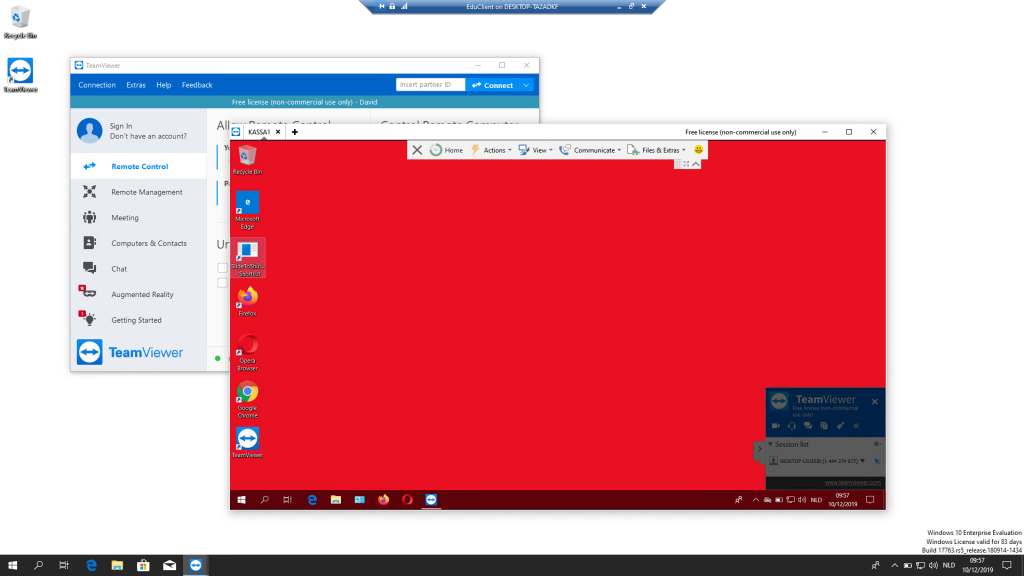
Task: Tick the first checkbox under unattended access
Action: pos(223,268)
